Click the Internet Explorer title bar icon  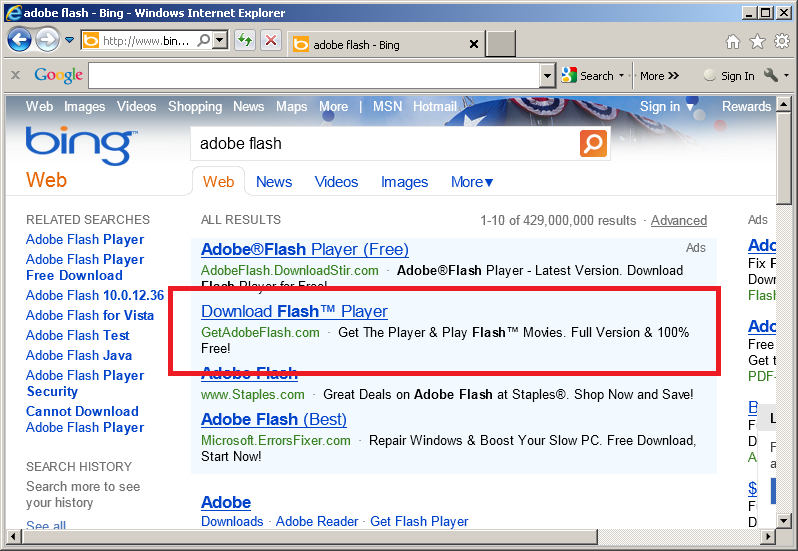14,13
